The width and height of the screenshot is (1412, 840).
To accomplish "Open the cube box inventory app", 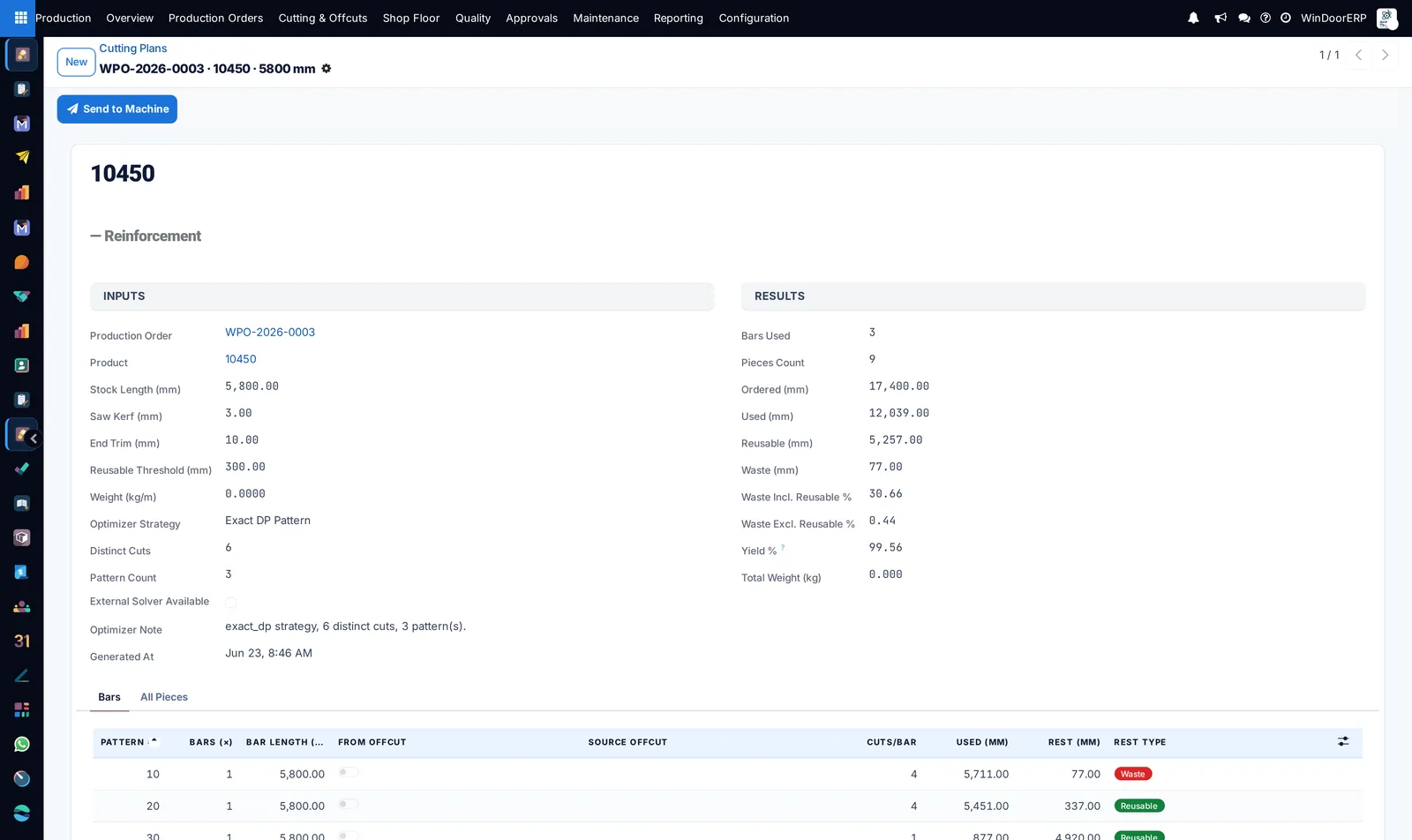I will click(22, 538).
